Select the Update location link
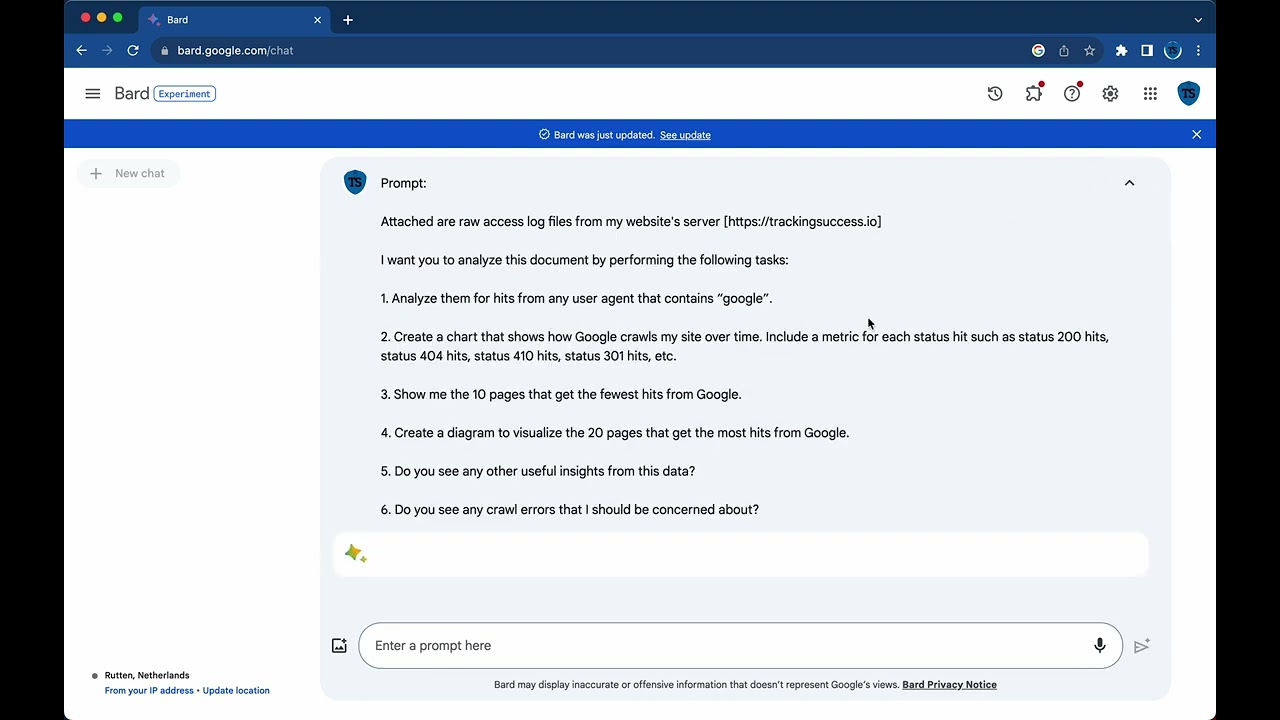This screenshot has width=1280, height=720. [236, 691]
